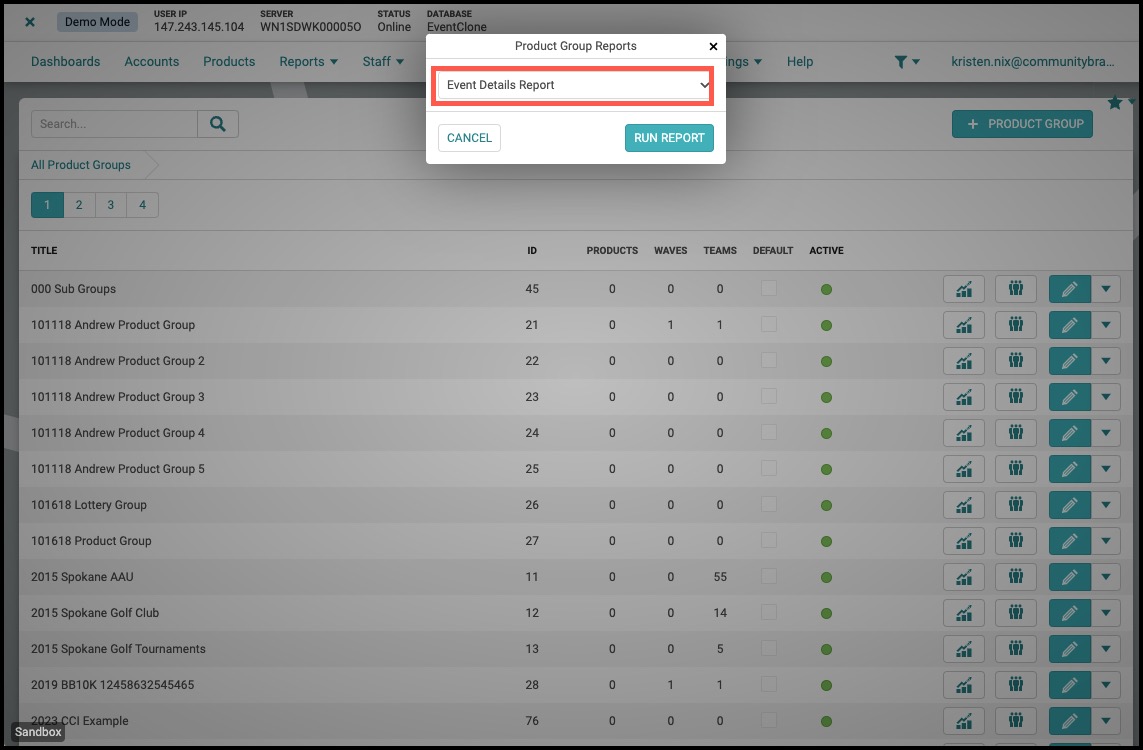Toggle default checkbox for 000 Sub Groups
Viewport: 1143px width, 750px height.
click(768, 288)
